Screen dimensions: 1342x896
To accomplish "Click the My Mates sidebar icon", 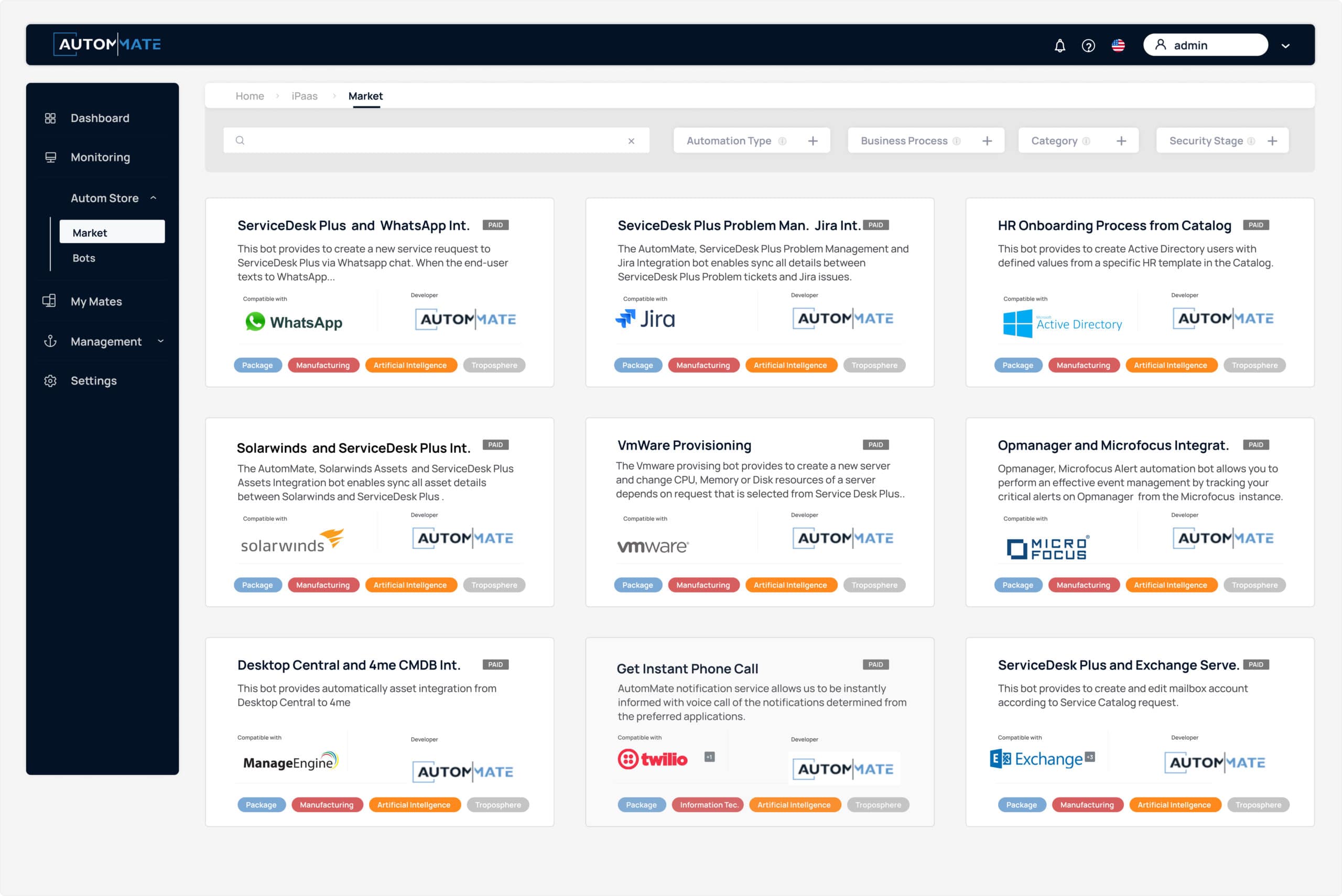I will coord(49,301).
